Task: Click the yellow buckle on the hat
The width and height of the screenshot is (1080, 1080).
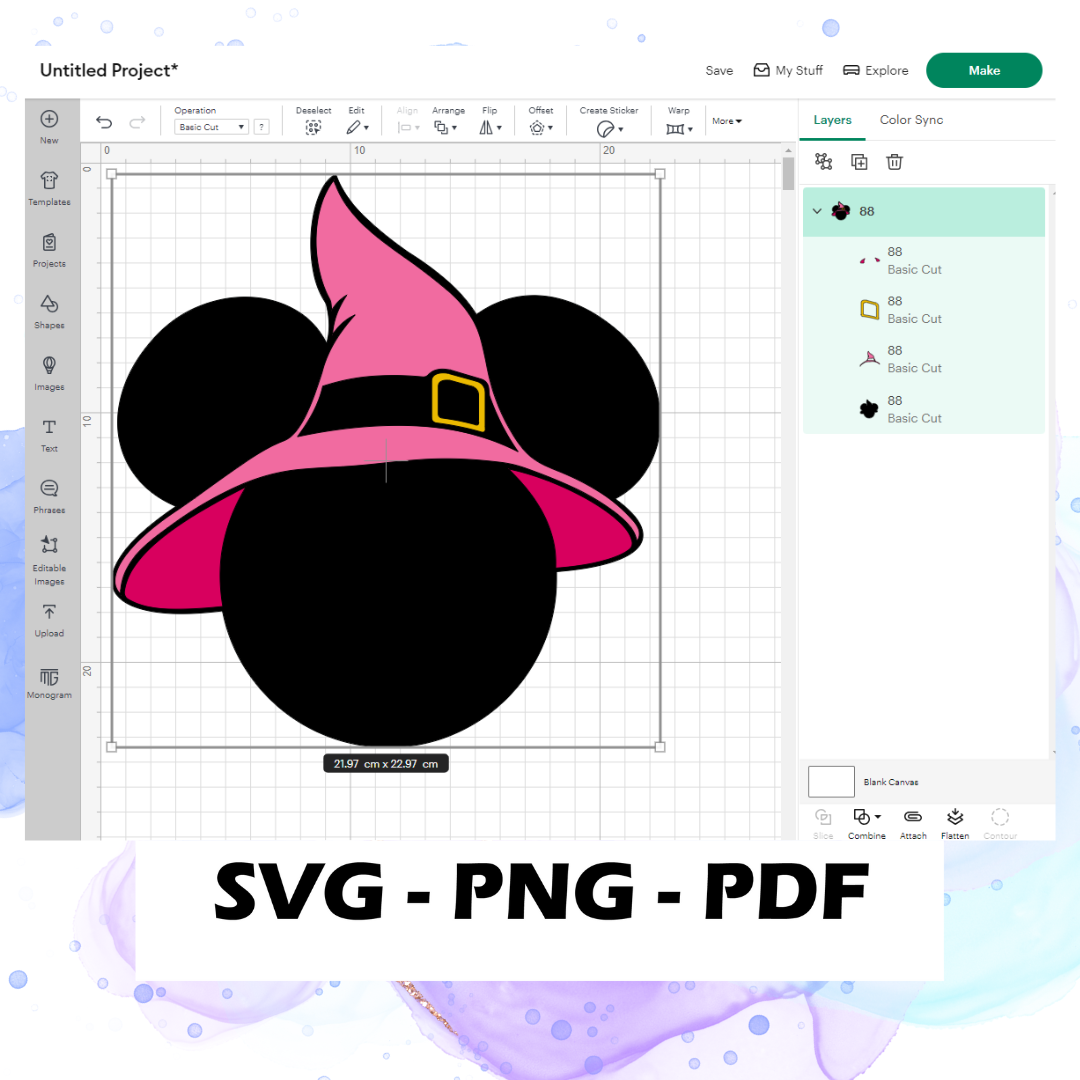Action: [x=459, y=401]
